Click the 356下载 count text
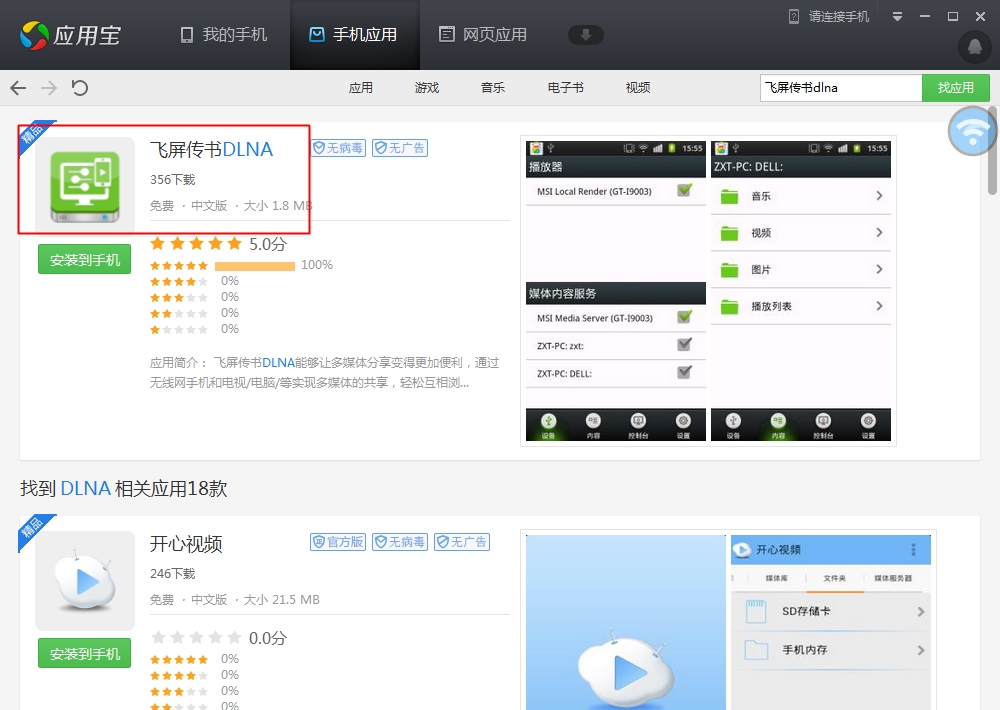Screen dimensions: 1000x710 [x=172, y=180]
